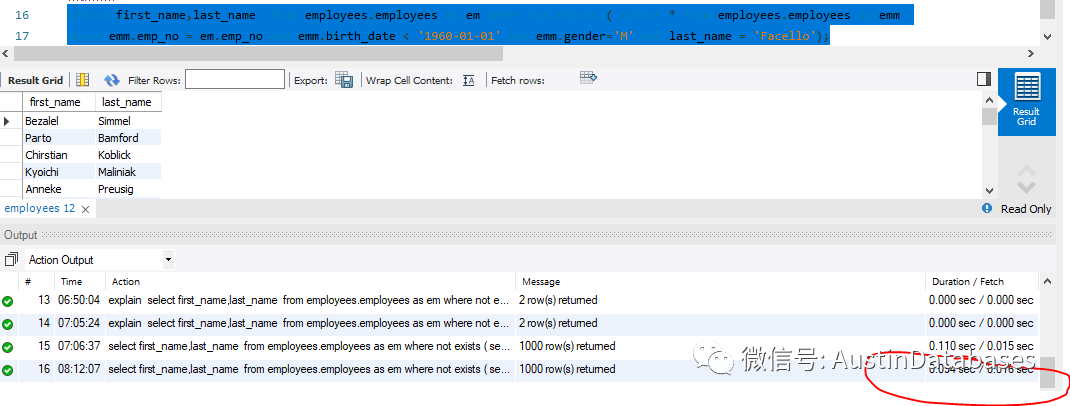This screenshot has width=1070, height=406.
Task: Click the Result Grid side panel button
Action: (x=1026, y=100)
